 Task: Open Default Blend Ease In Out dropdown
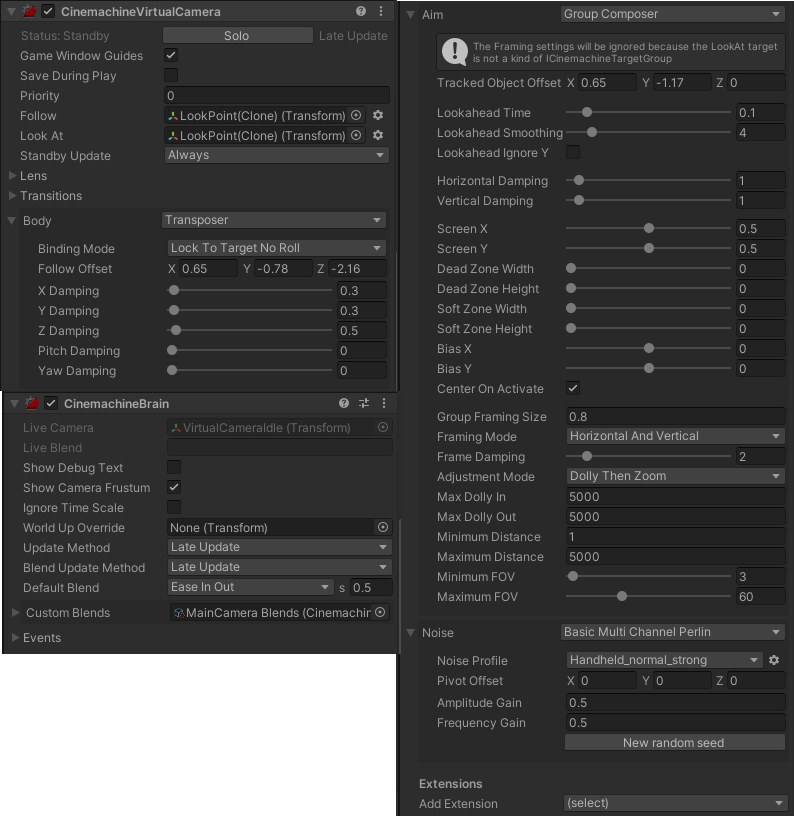[x=251, y=587]
